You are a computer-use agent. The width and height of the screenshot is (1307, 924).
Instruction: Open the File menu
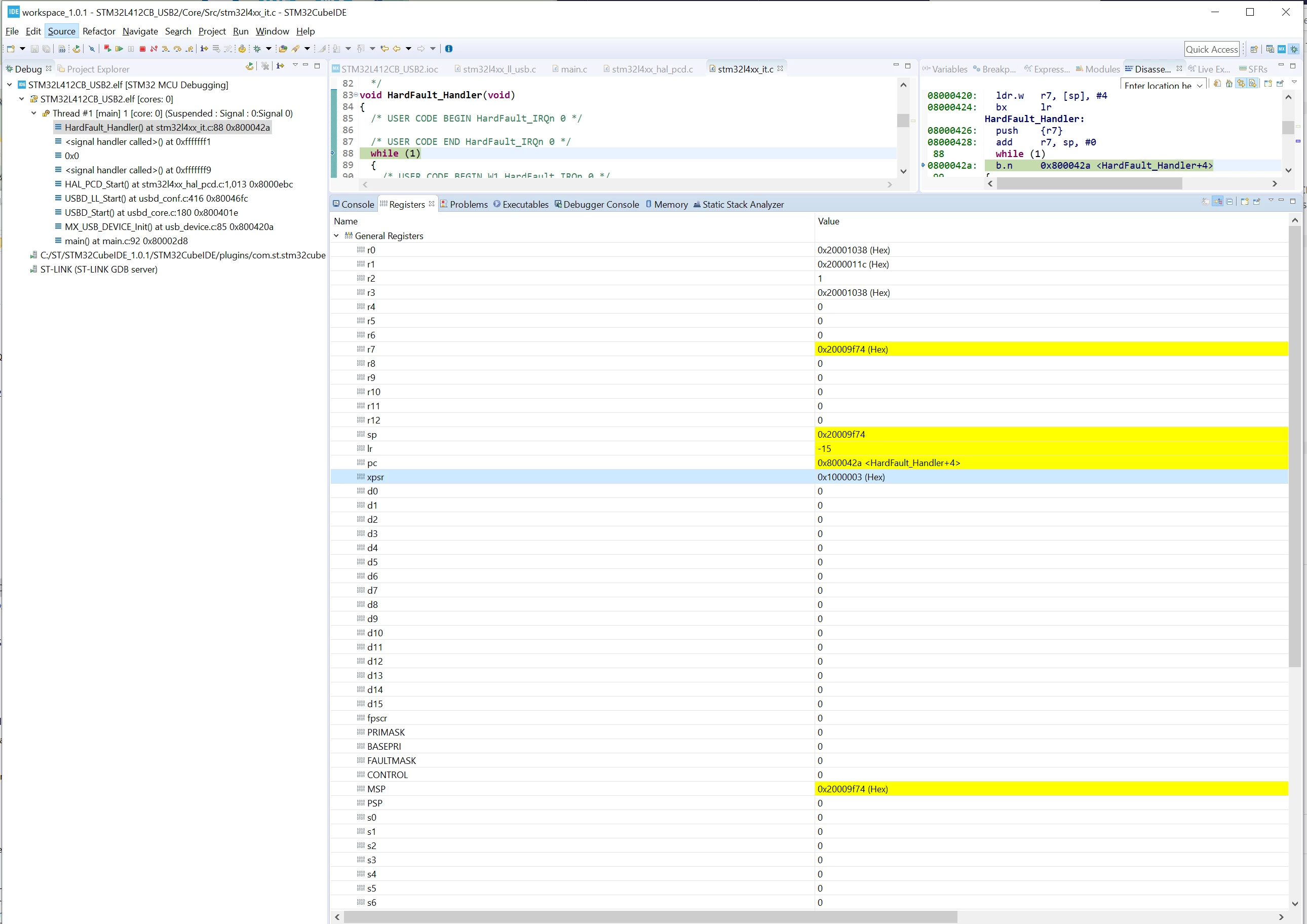point(12,31)
